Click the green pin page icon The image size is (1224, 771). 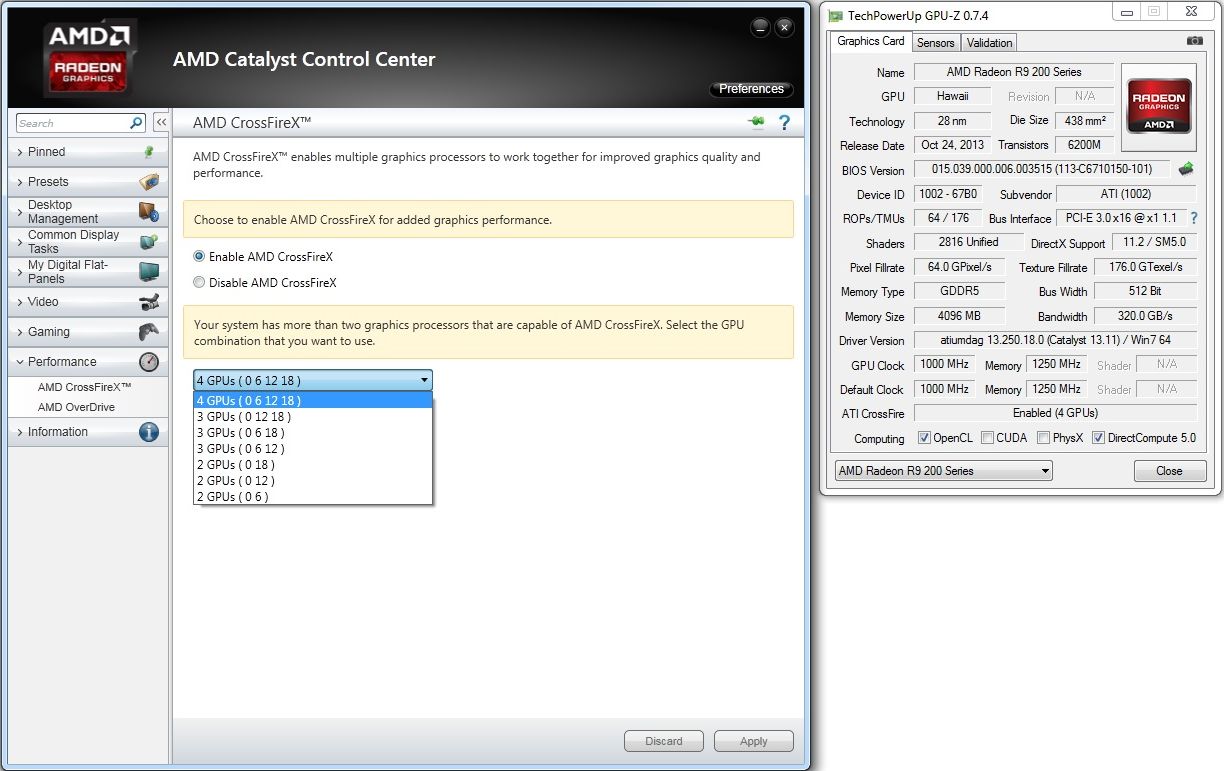tap(756, 122)
